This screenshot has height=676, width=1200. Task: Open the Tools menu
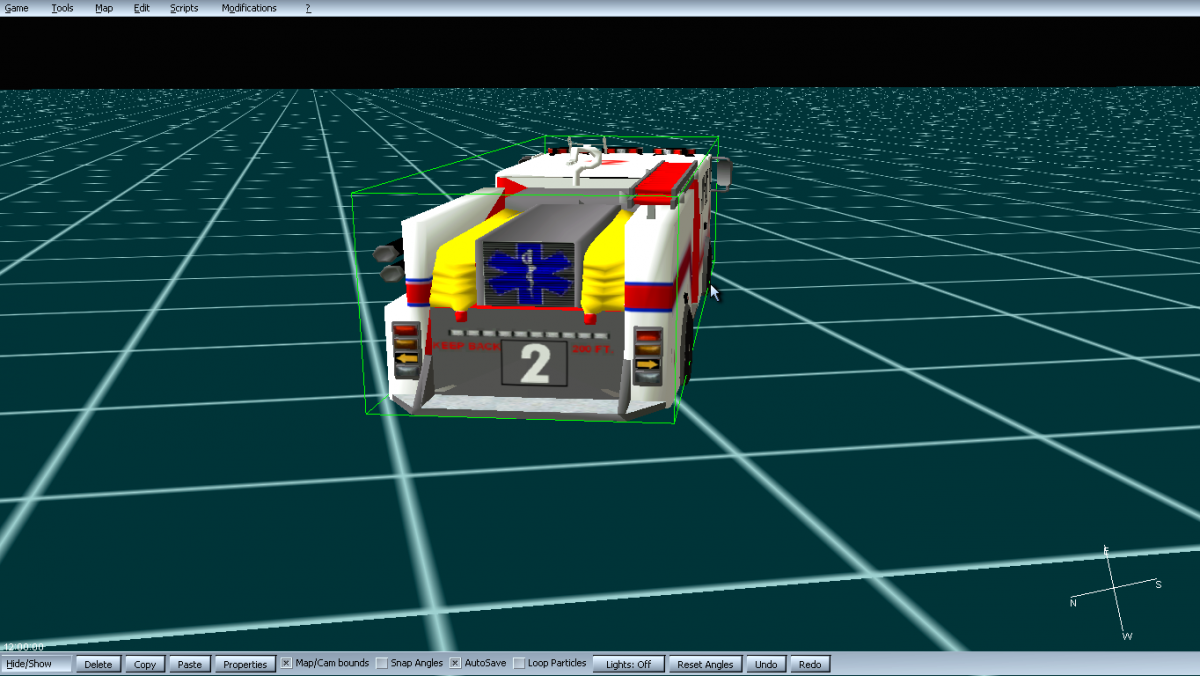(62, 8)
